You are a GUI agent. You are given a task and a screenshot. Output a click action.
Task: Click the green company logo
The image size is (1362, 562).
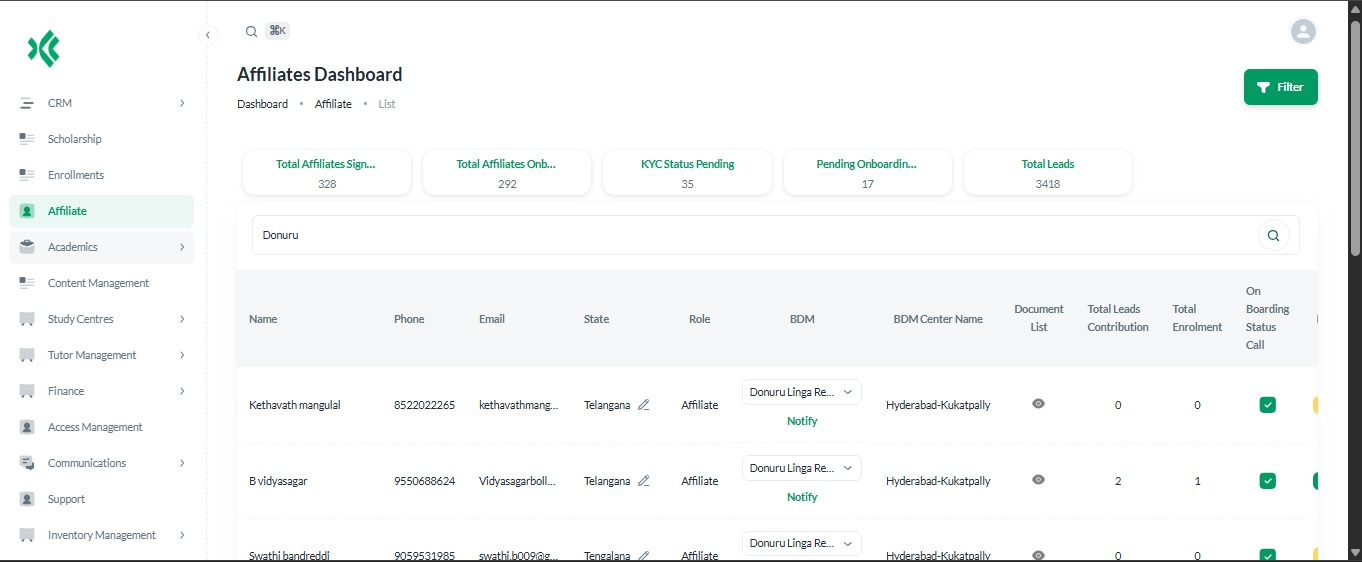(44, 48)
